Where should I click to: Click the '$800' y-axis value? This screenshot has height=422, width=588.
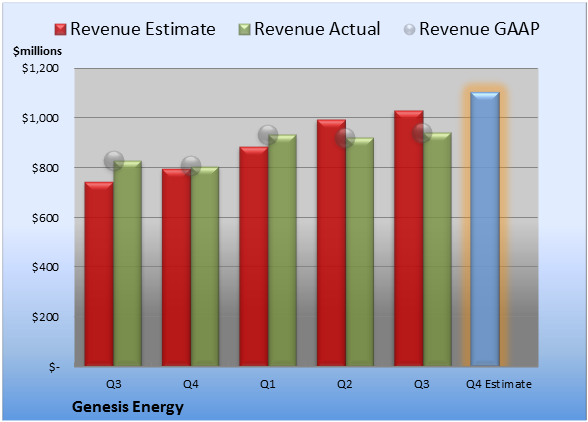[x=45, y=168]
